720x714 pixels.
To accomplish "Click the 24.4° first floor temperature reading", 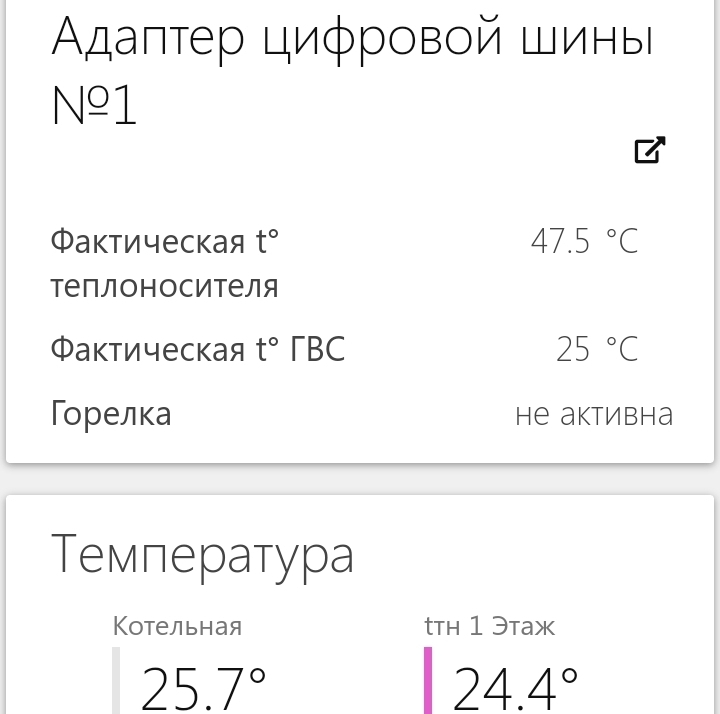I will coord(515,689).
